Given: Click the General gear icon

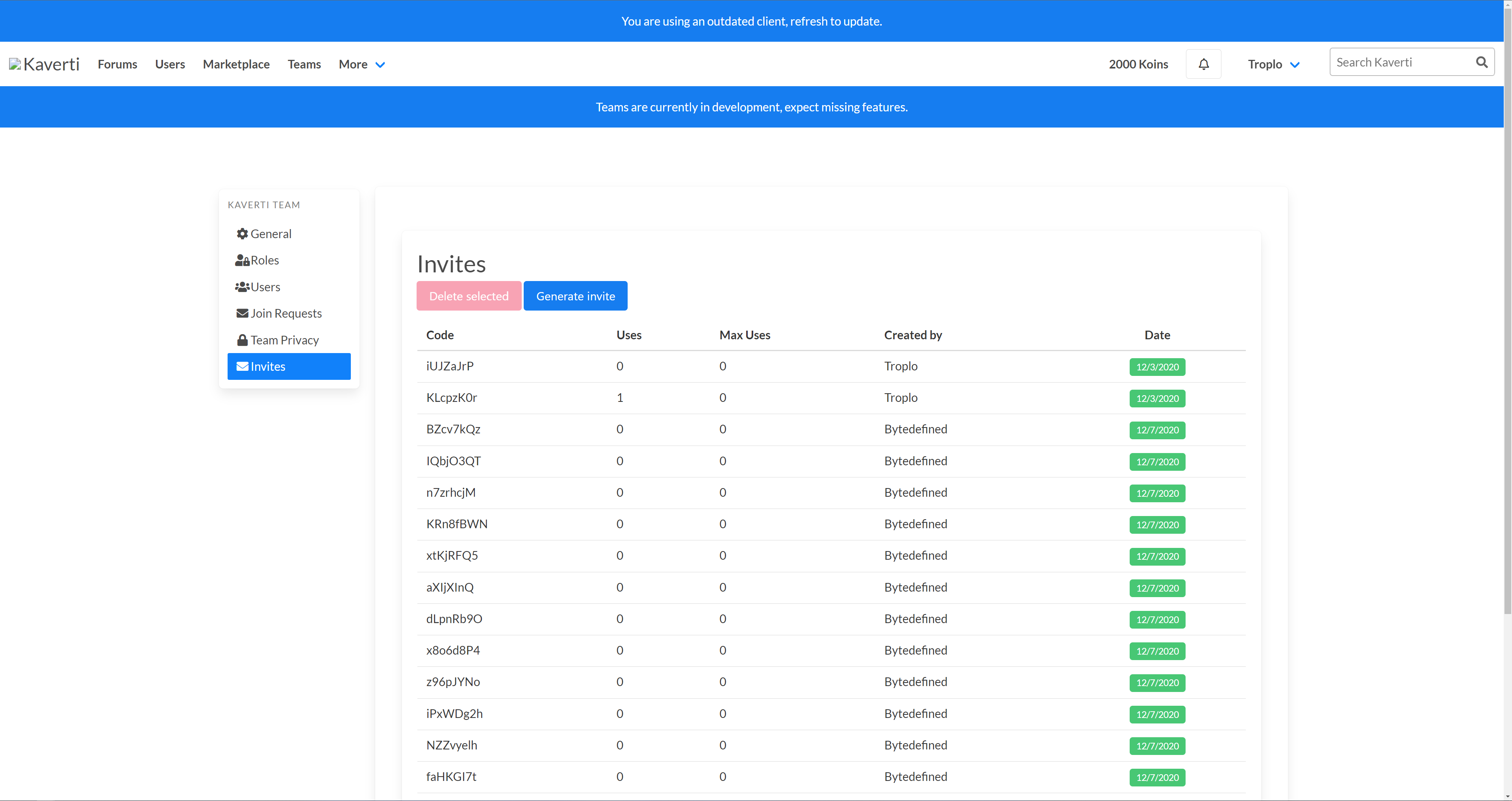Looking at the screenshot, I should [242, 233].
